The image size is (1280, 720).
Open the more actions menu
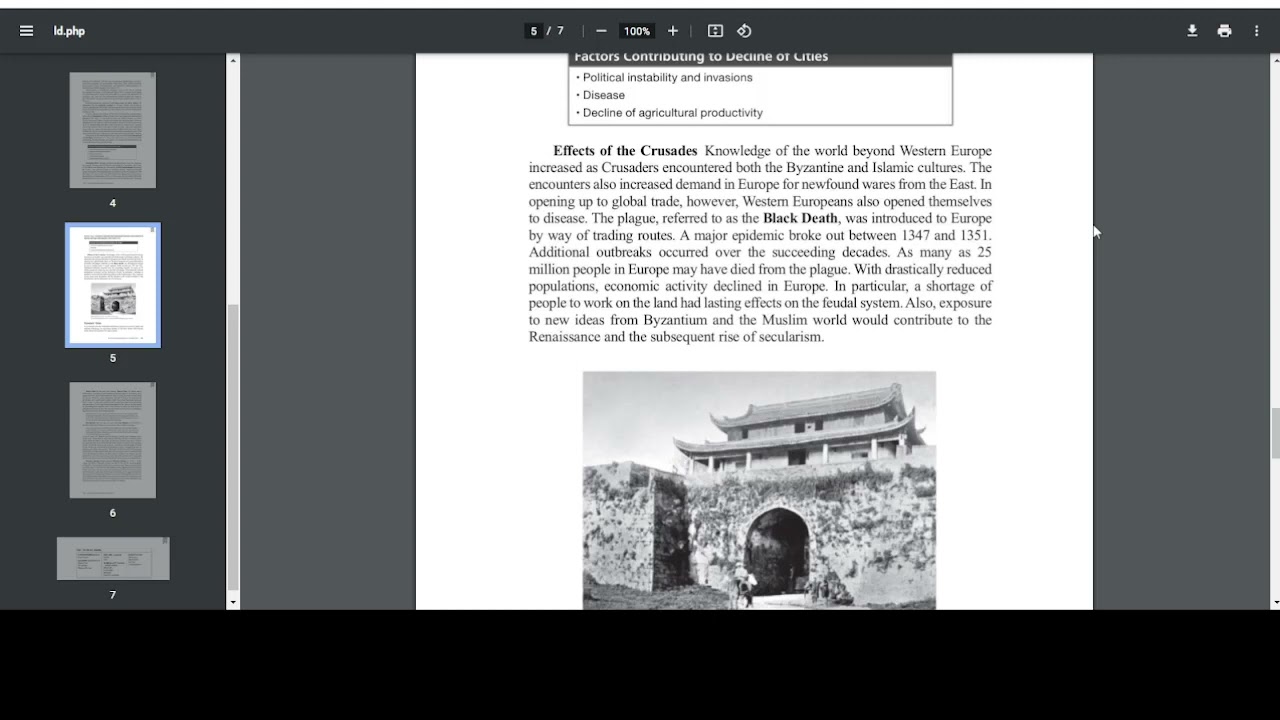(1257, 31)
